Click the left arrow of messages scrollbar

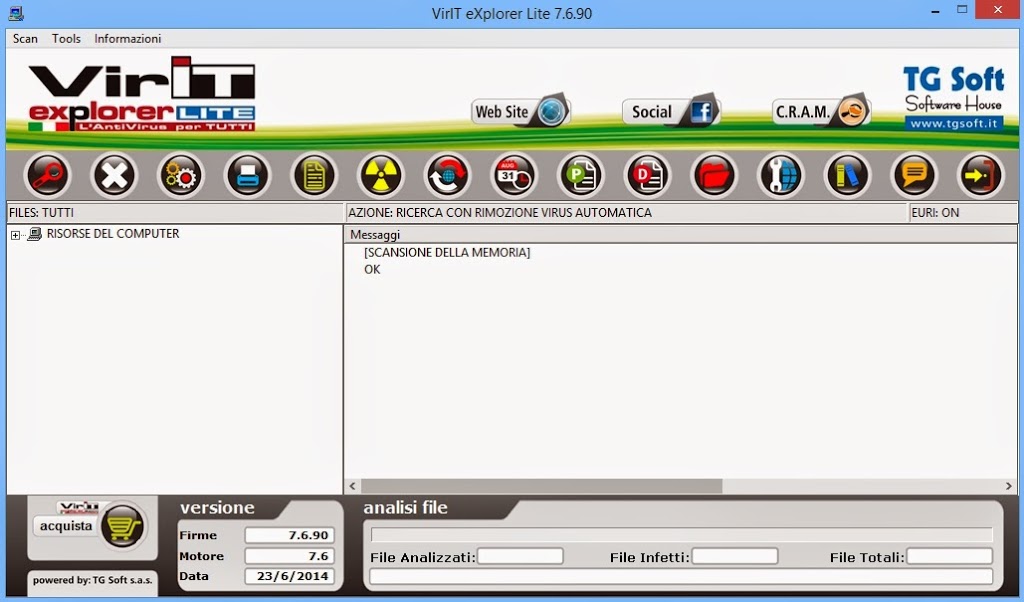[x=353, y=486]
